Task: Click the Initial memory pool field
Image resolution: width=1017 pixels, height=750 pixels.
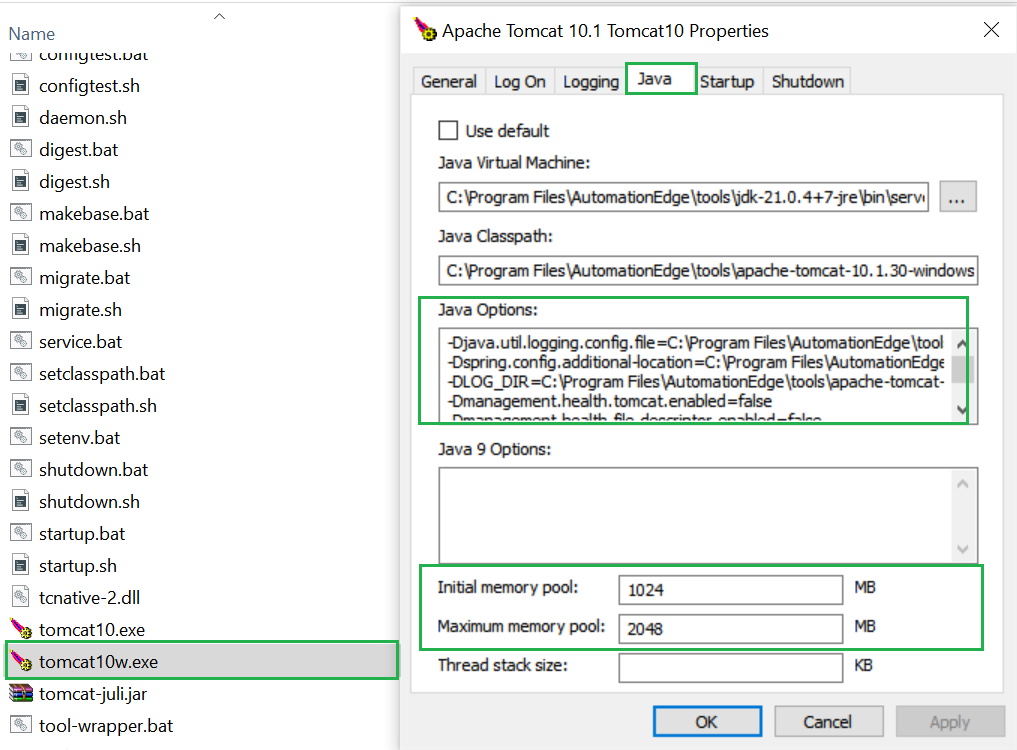Action: coord(731,590)
